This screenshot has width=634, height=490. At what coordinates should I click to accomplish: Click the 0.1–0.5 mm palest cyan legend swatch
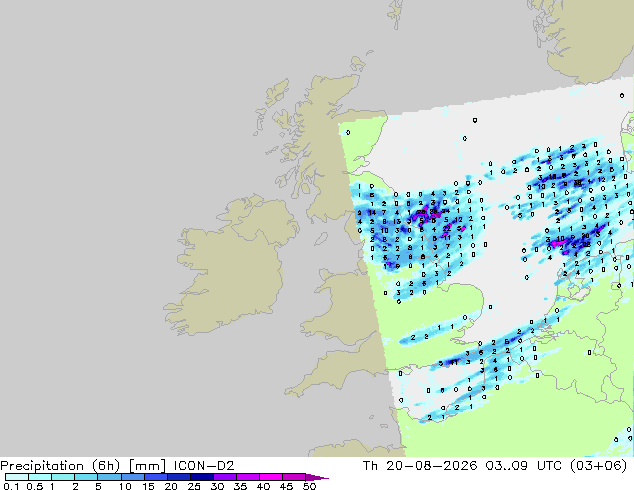pos(17,477)
